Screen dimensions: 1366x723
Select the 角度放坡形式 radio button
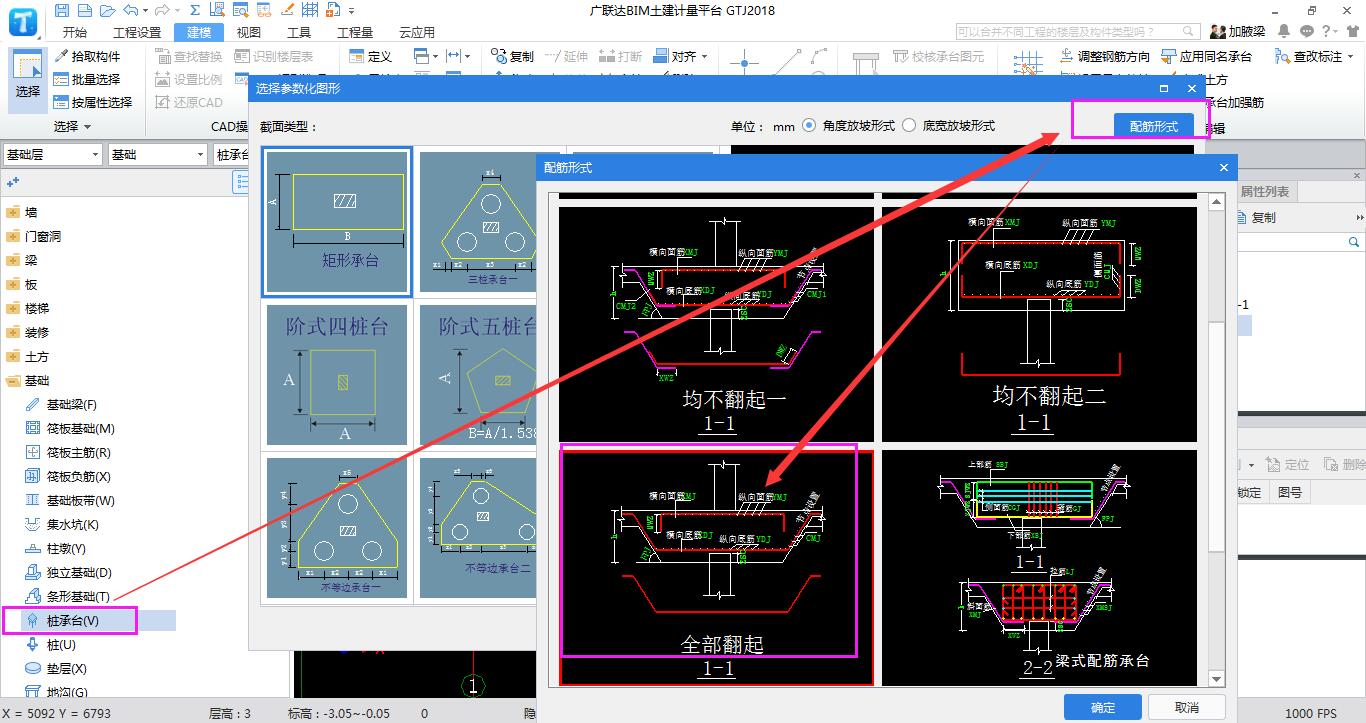click(809, 126)
